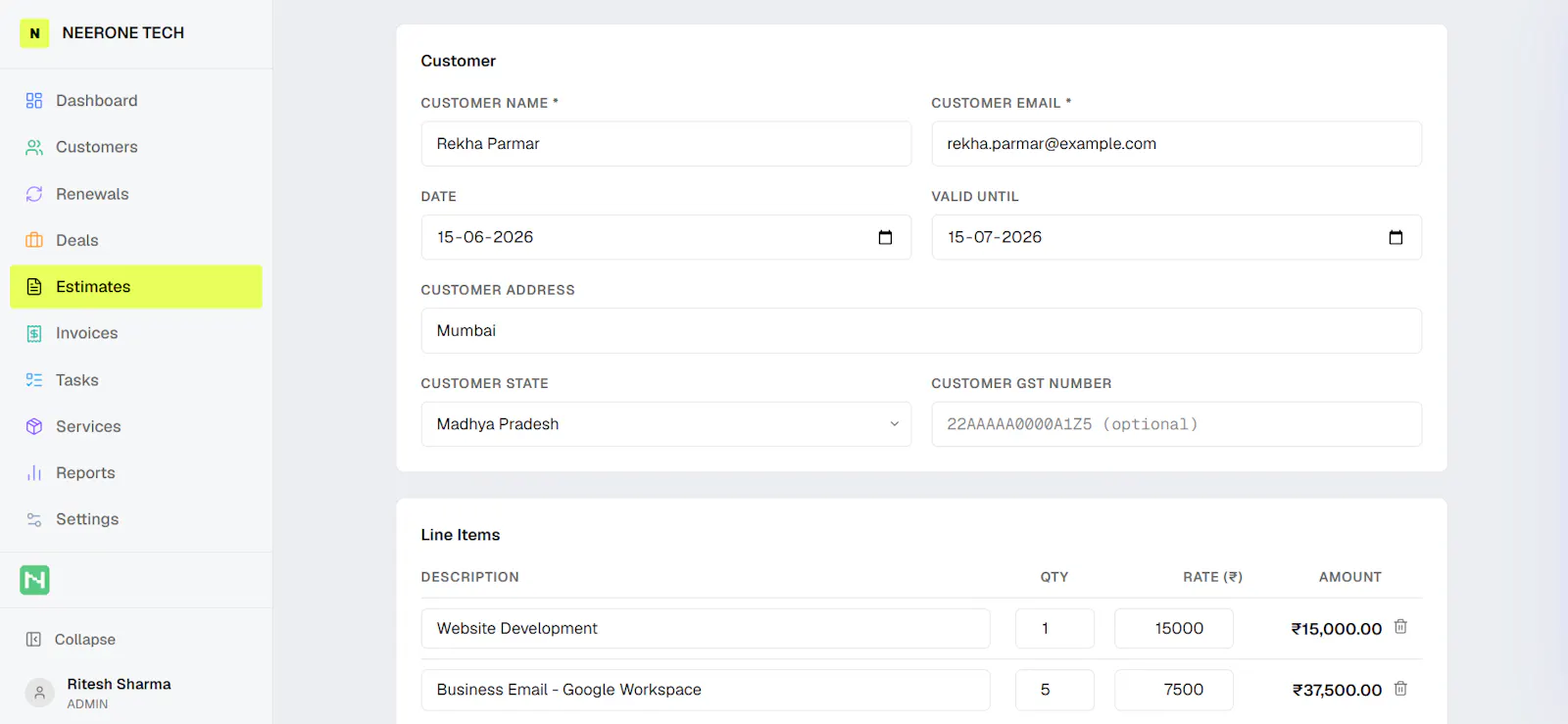The width and height of the screenshot is (1568, 724).
Task: Open Settings from the sidebar
Action: [136, 519]
